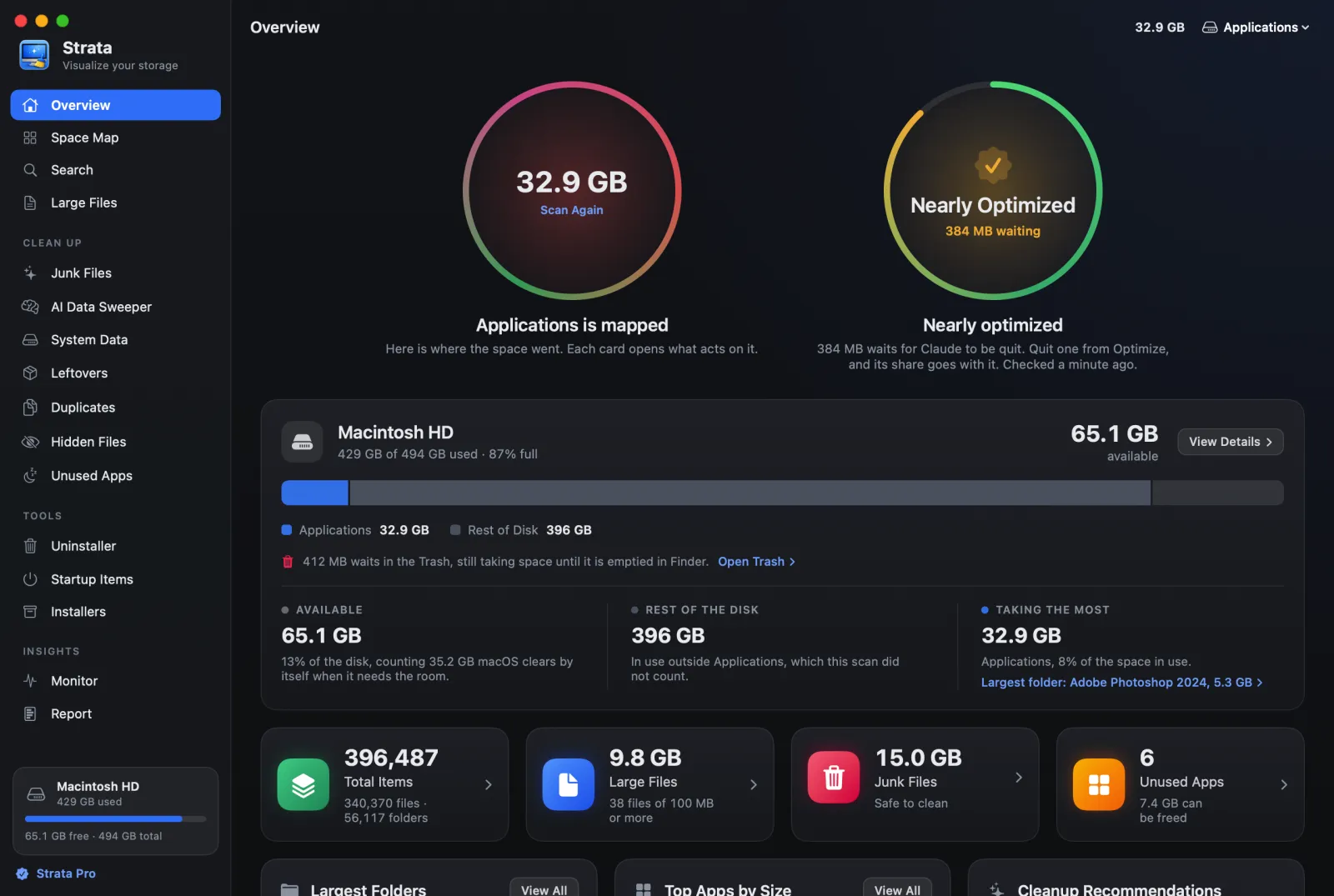Click the View Details button
Image resolution: width=1334 pixels, height=896 pixels.
(1231, 442)
